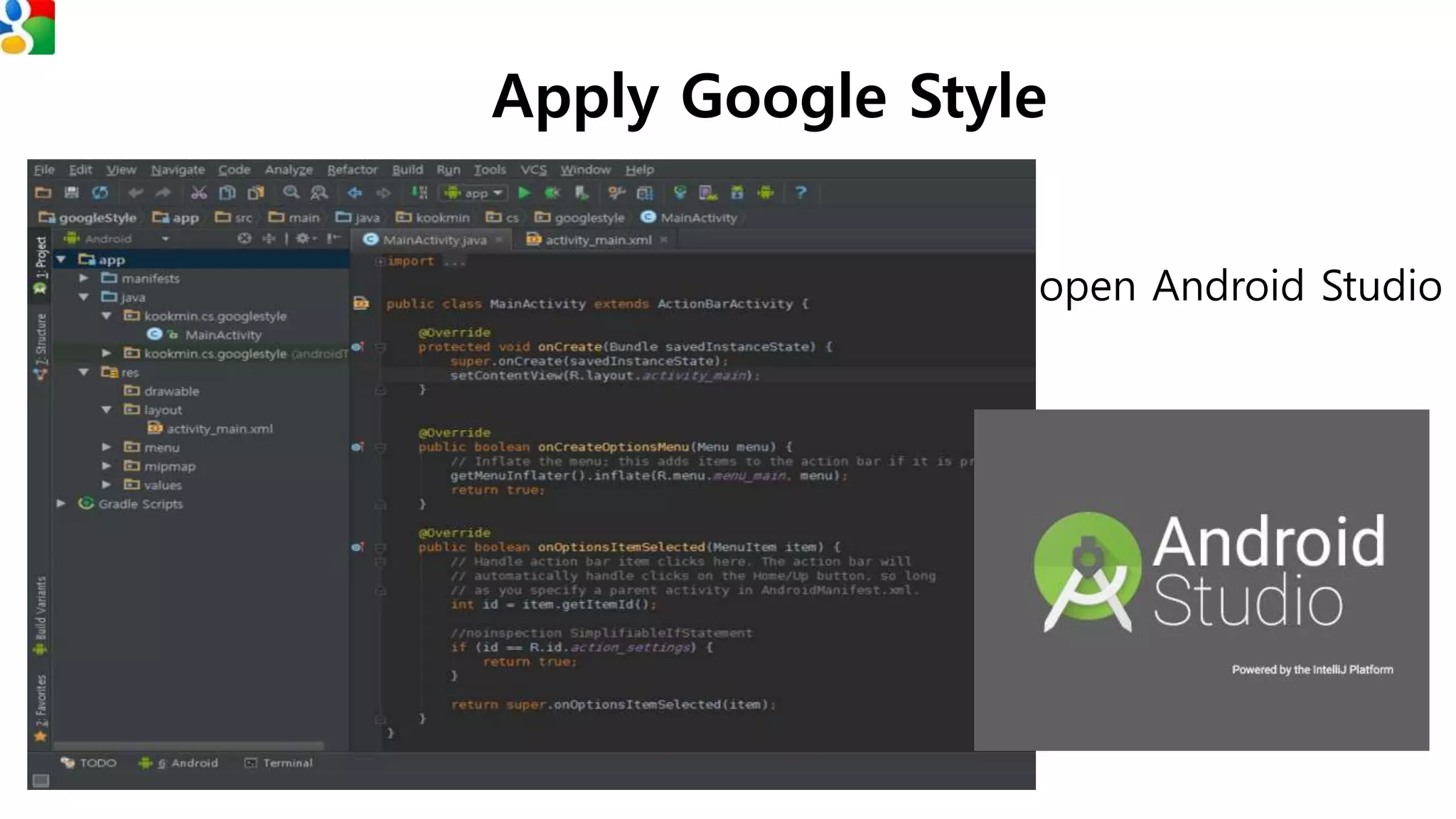The width and height of the screenshot is (1456, 819).
Task: Click Attach debugger to process icon
Action: tap(582, 193)
